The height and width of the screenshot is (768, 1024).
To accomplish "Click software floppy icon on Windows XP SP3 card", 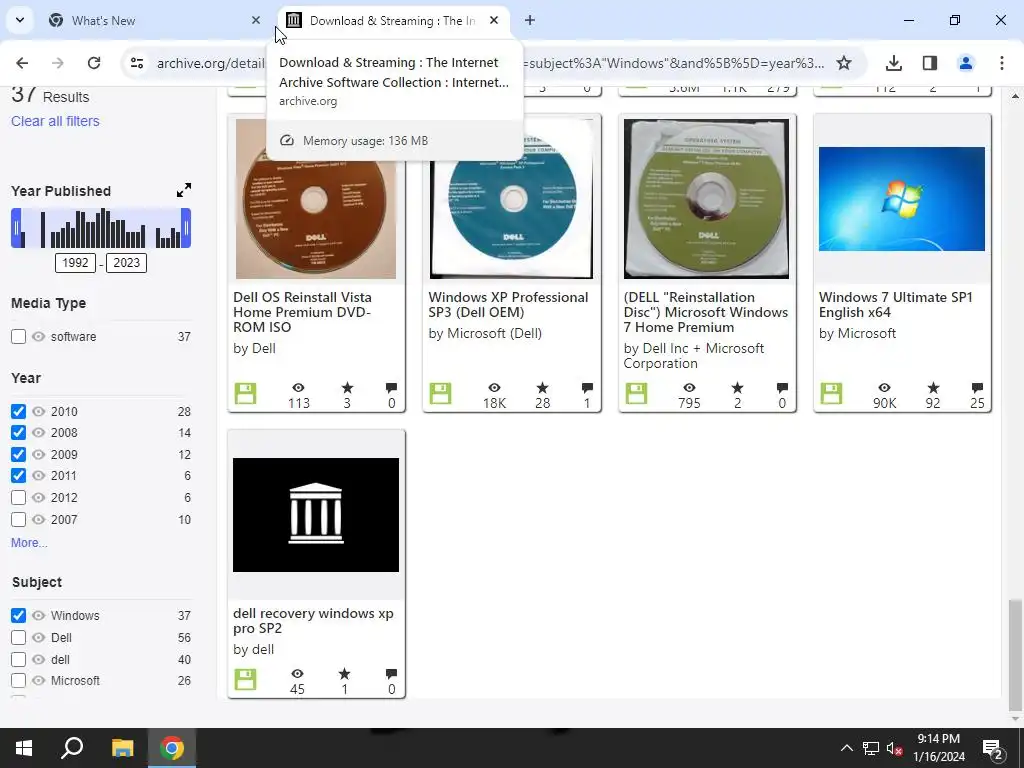I will (441, 394).
